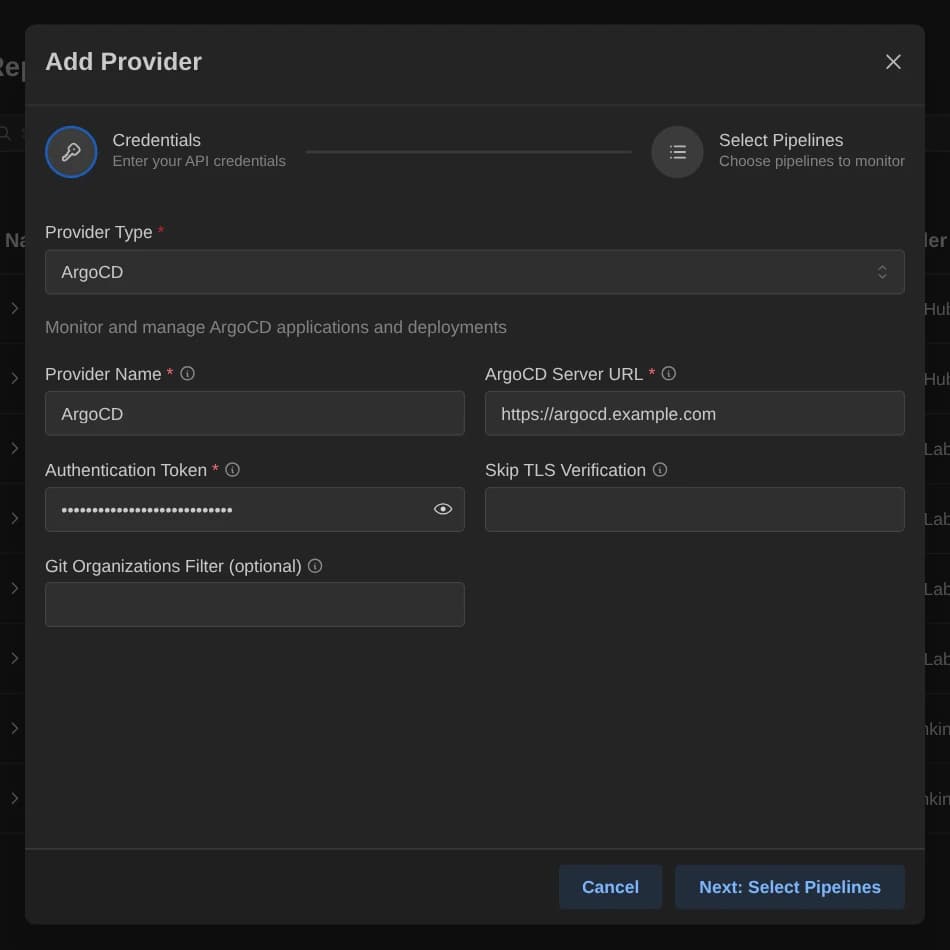Image resolution: width=950 pixels, height=950 pixels.
Task: Click the Credentials key step icon
Action: pyautogui.click(x=71, y=151)
